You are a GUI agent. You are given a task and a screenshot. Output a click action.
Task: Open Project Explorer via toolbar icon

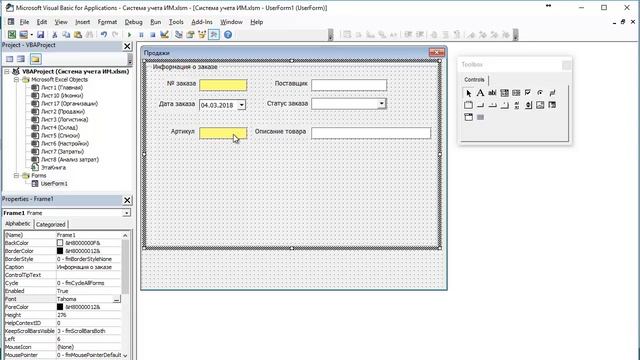tap(178, 35)
